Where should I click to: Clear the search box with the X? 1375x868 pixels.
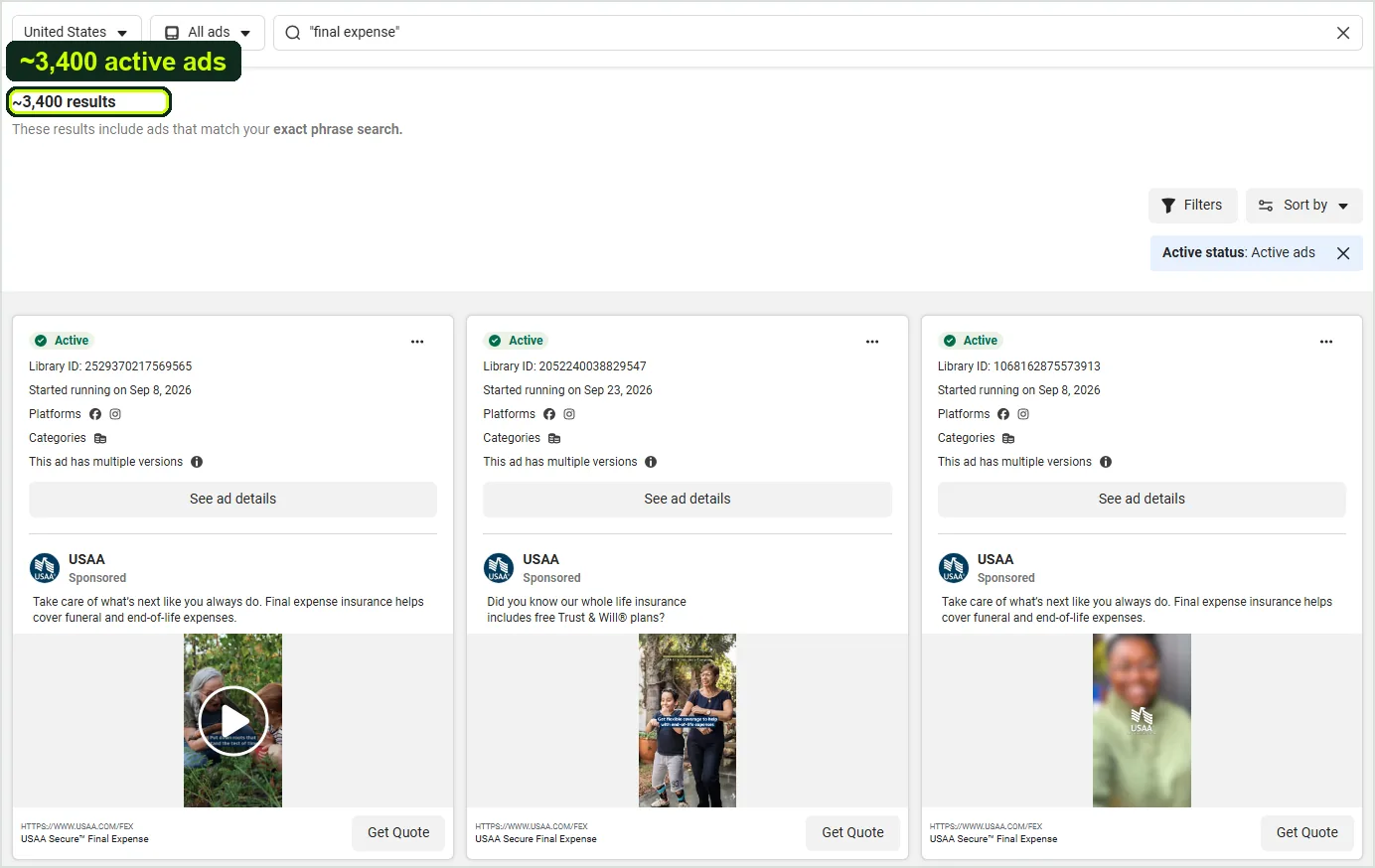click(x=1343, y=33)
